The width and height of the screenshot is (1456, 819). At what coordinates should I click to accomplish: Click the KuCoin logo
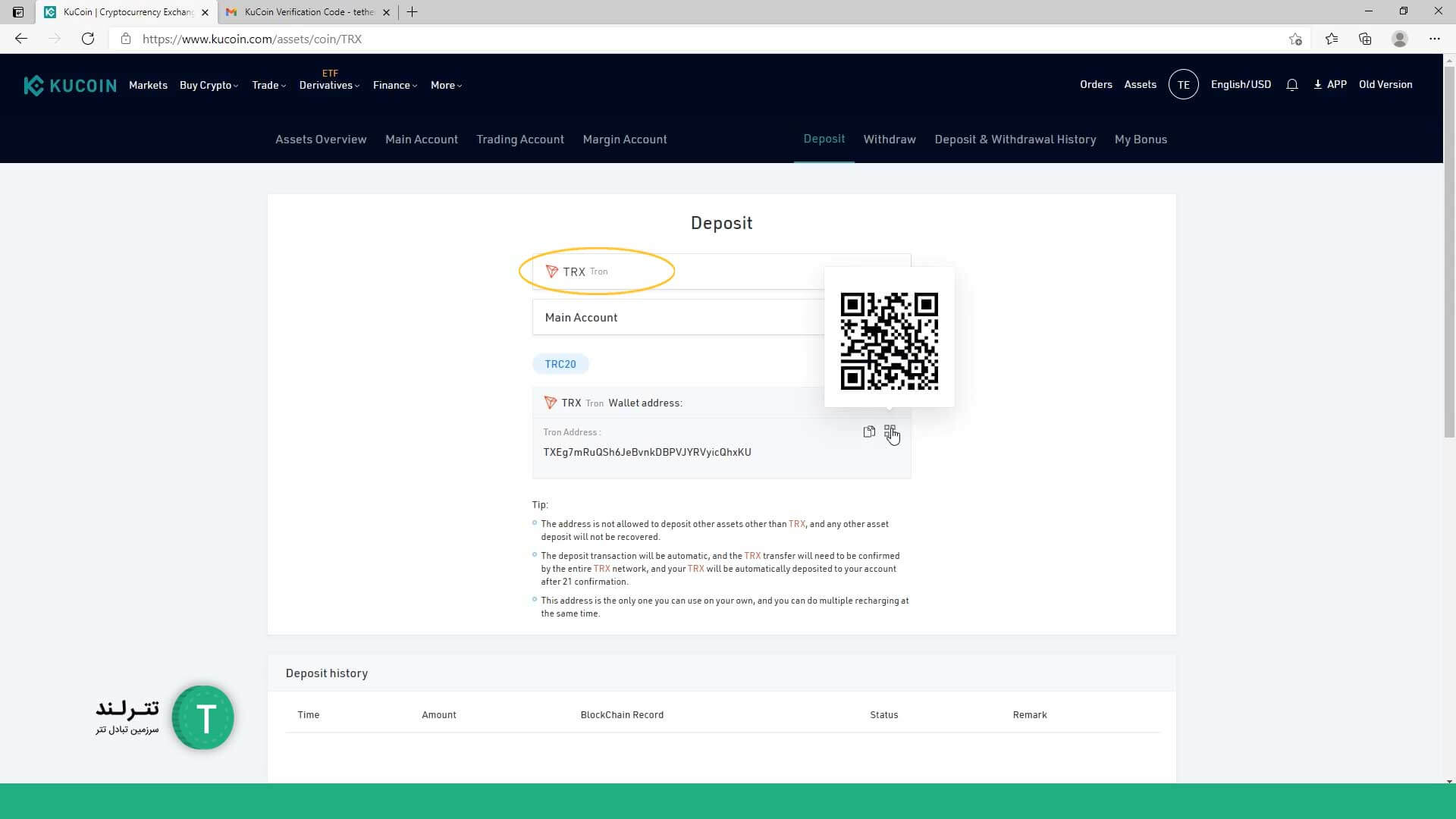tap(70, 85)
